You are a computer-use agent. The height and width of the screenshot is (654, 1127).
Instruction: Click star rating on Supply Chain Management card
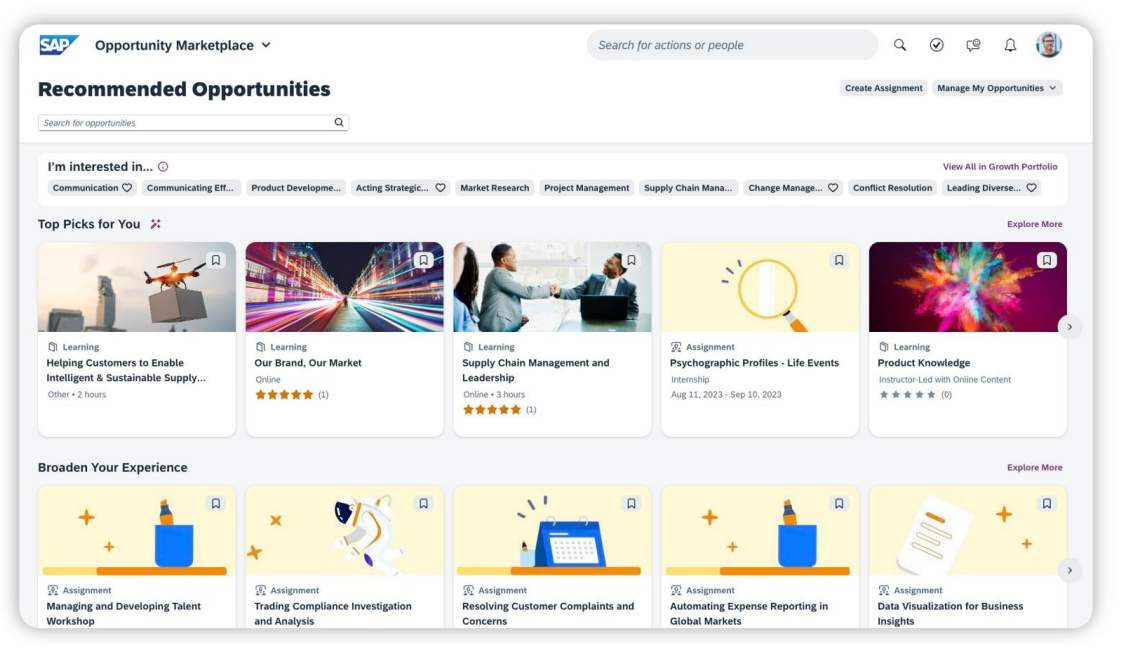tap(492, 410)
